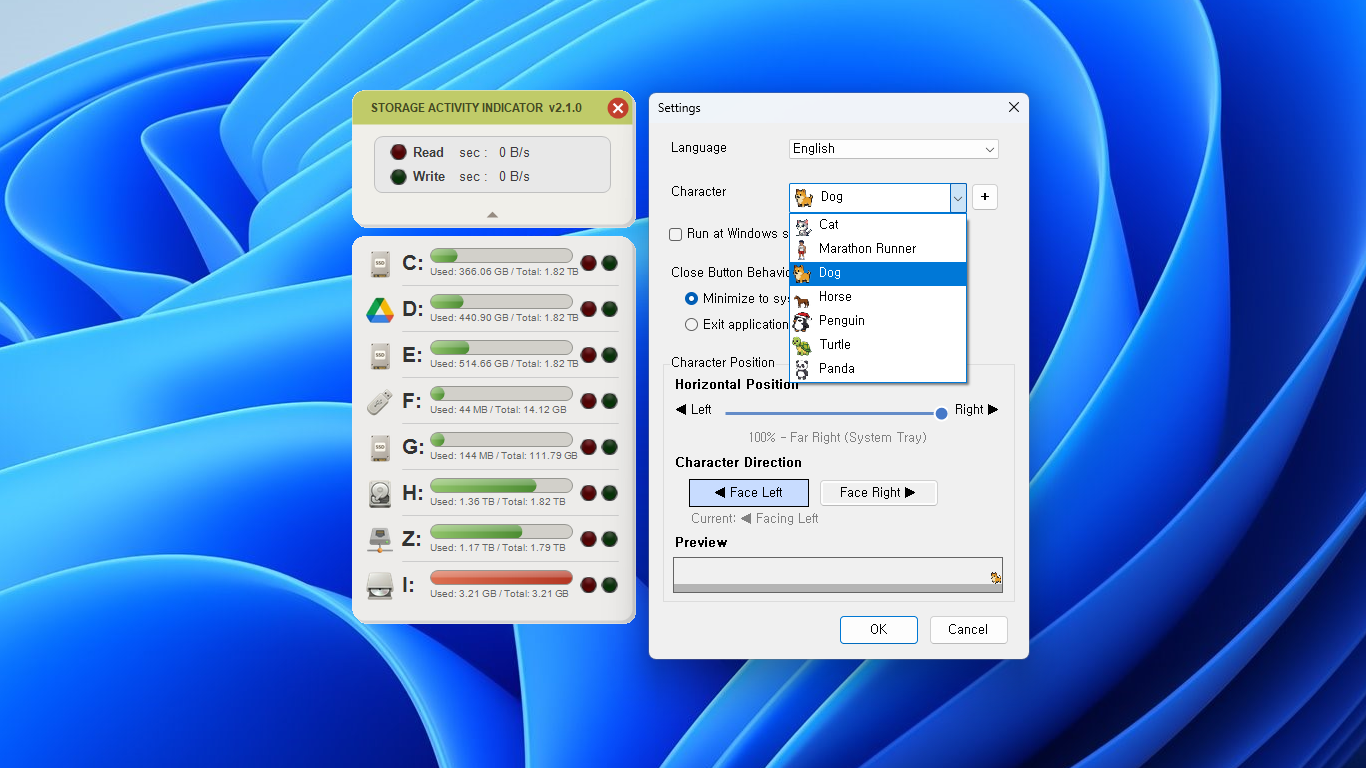Click the 'Used: 440.90 GB / Total: 1.82 TB' text
The width and height of the screenshot is (1366, 768).
[x=504, y=318]
